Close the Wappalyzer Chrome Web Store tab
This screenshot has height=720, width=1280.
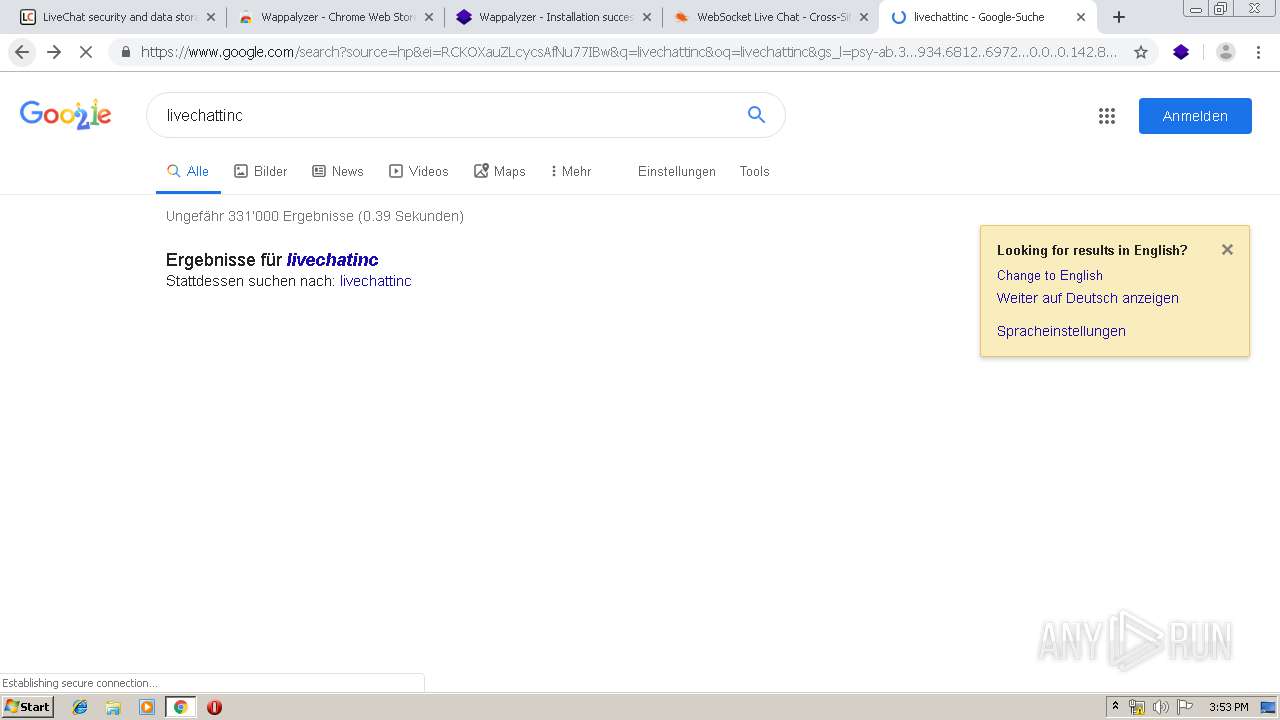429,17
